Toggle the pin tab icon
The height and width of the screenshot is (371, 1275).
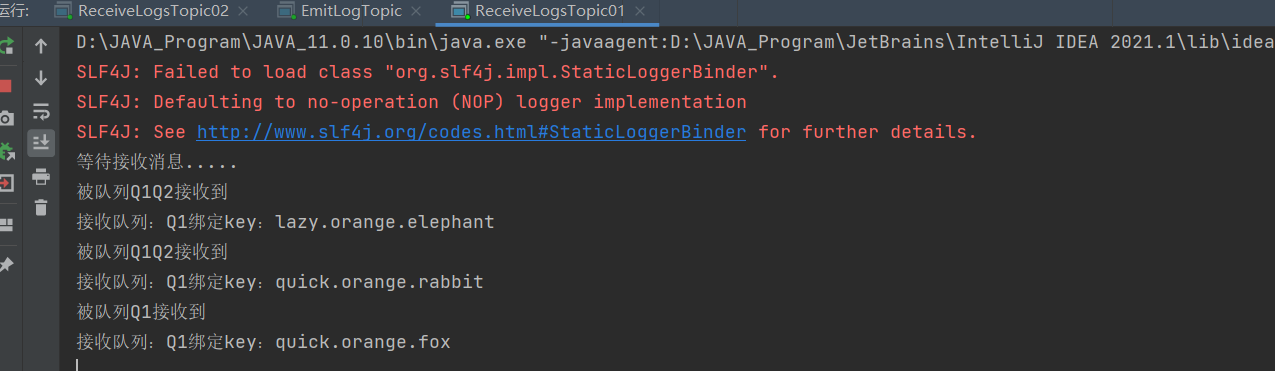pos(5,265)
